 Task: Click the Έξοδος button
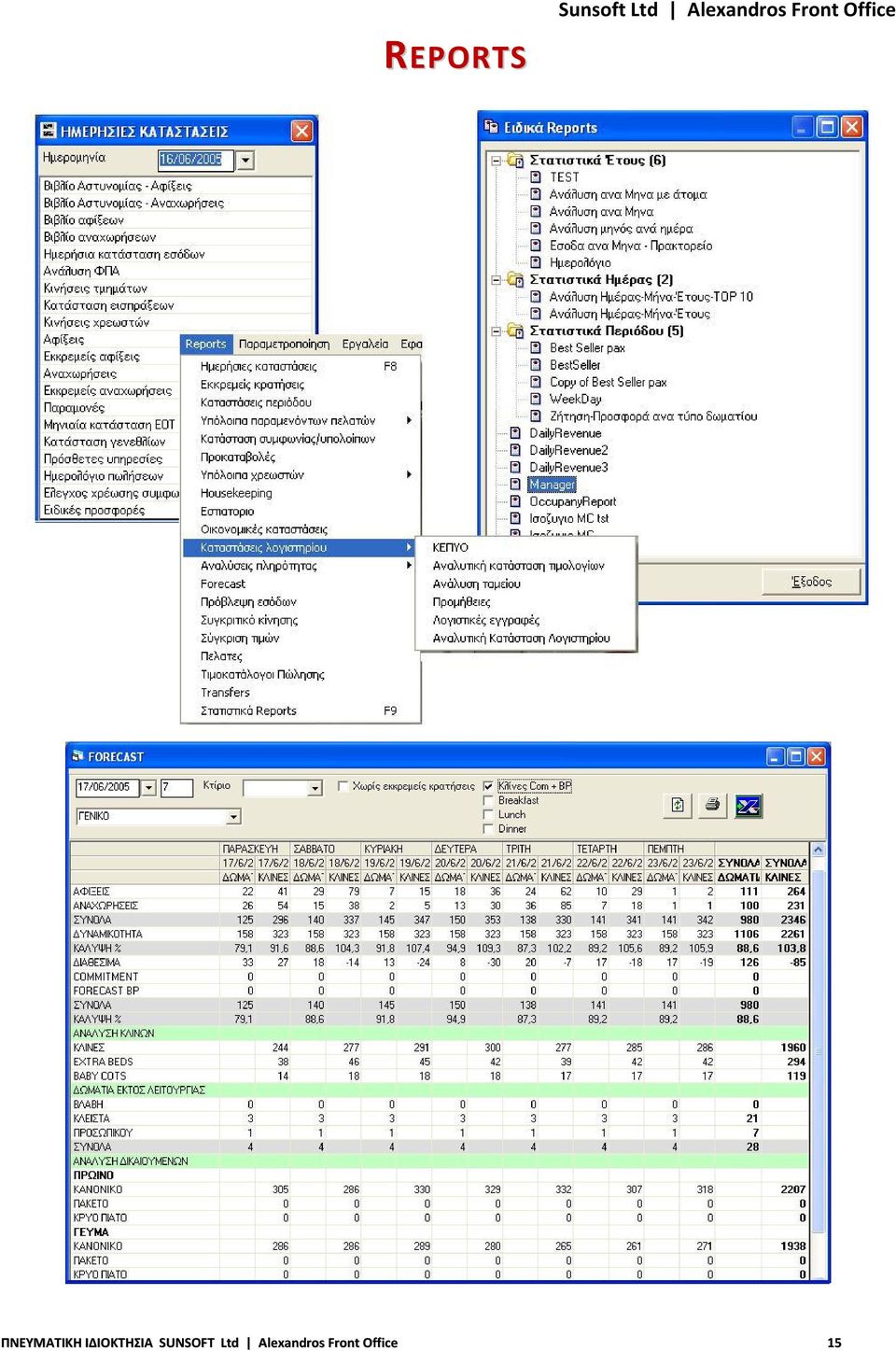pos(811,582)
